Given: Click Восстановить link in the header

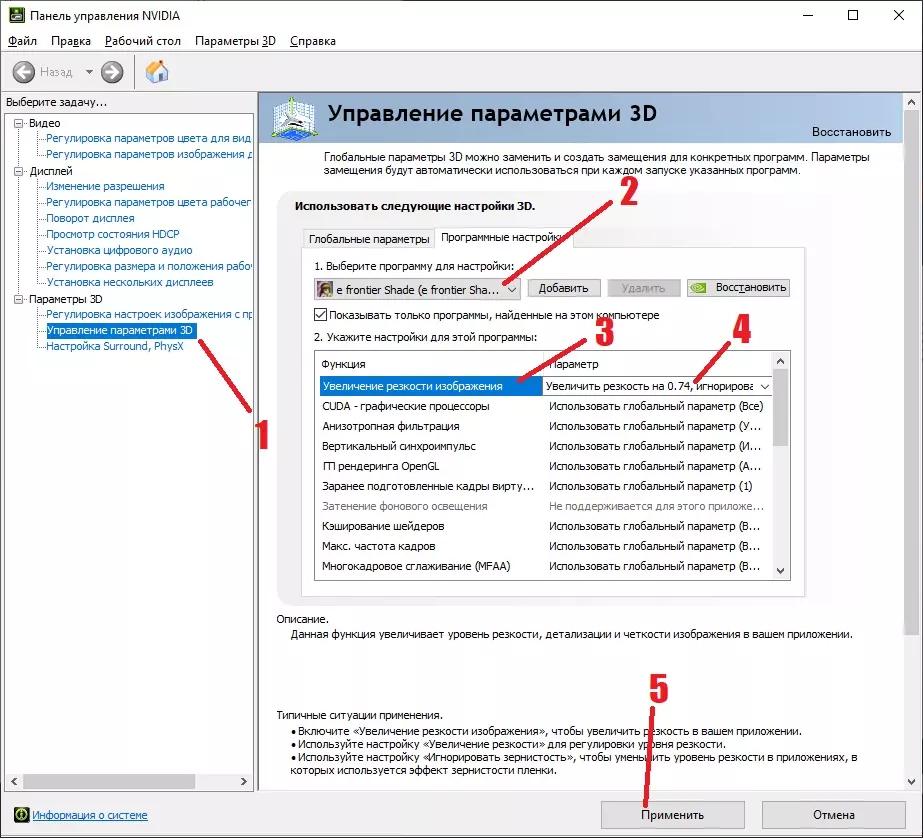Looking at the screenshot, I should coord(851,132).
